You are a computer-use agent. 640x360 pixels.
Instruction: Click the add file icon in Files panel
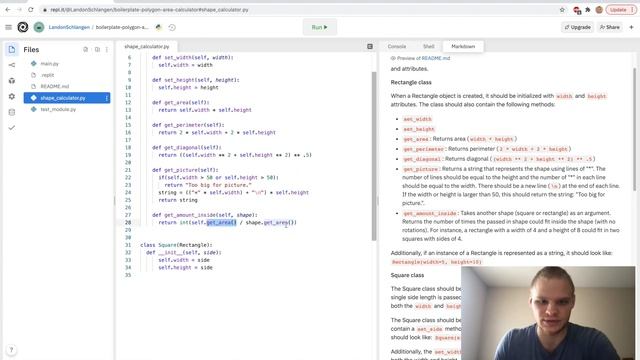85,49
